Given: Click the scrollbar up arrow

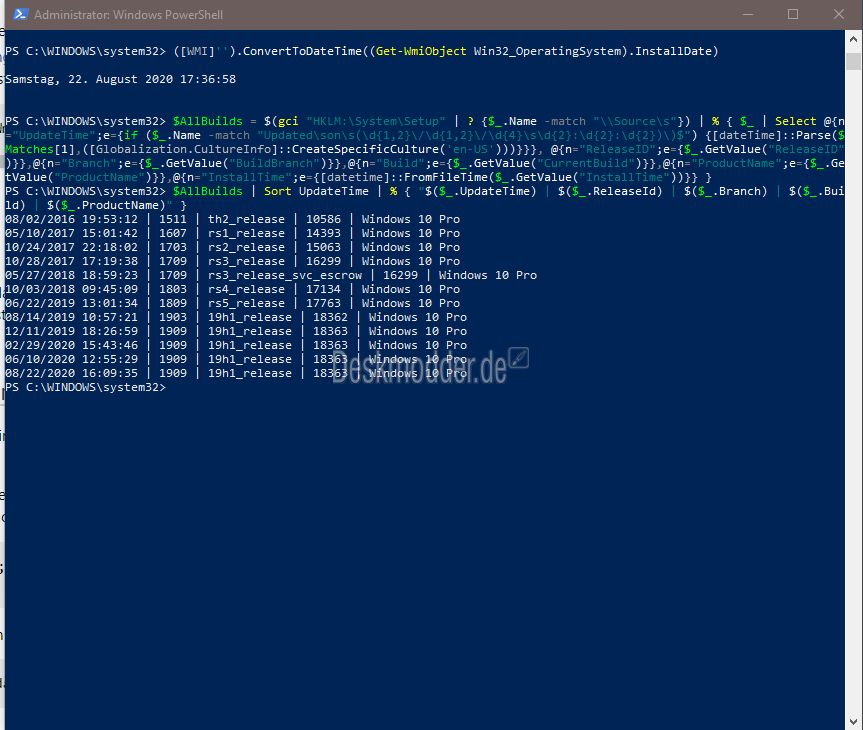Looking at the screenshot, I should pyautogui.click(x=854, y=39).
